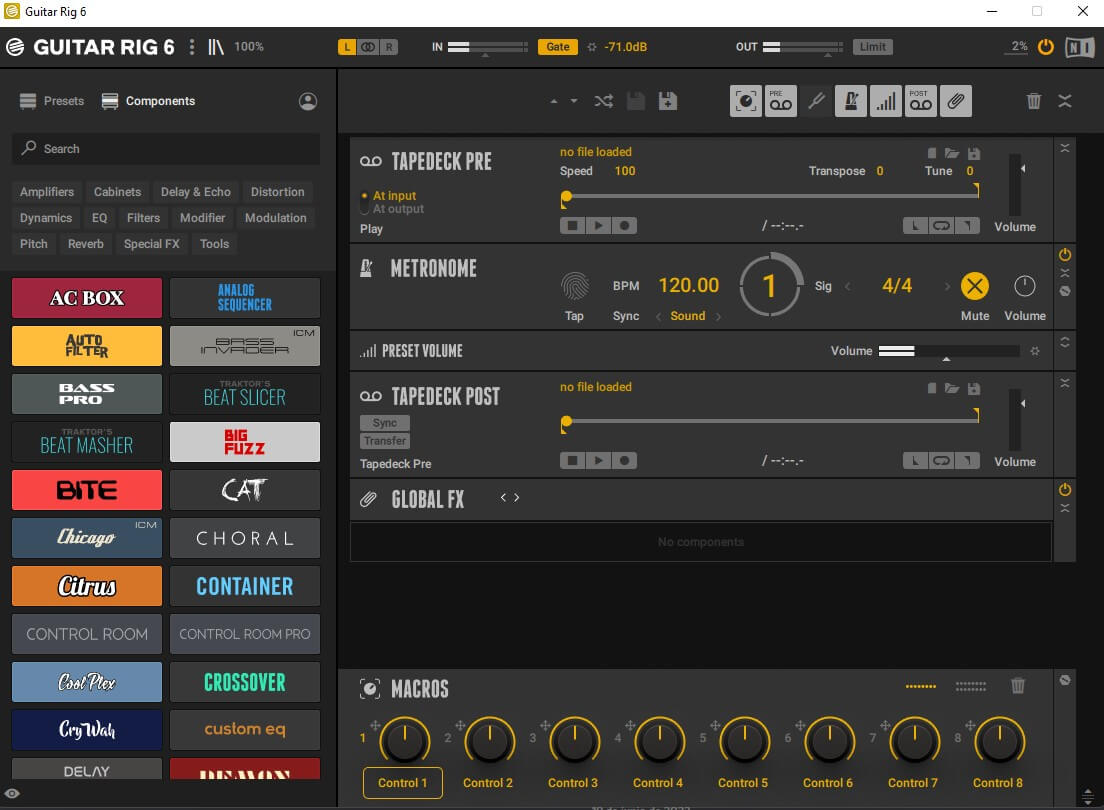Switch to the Components tab
The height and width of the screenshot is (810, 1104).
click(149, 101)
